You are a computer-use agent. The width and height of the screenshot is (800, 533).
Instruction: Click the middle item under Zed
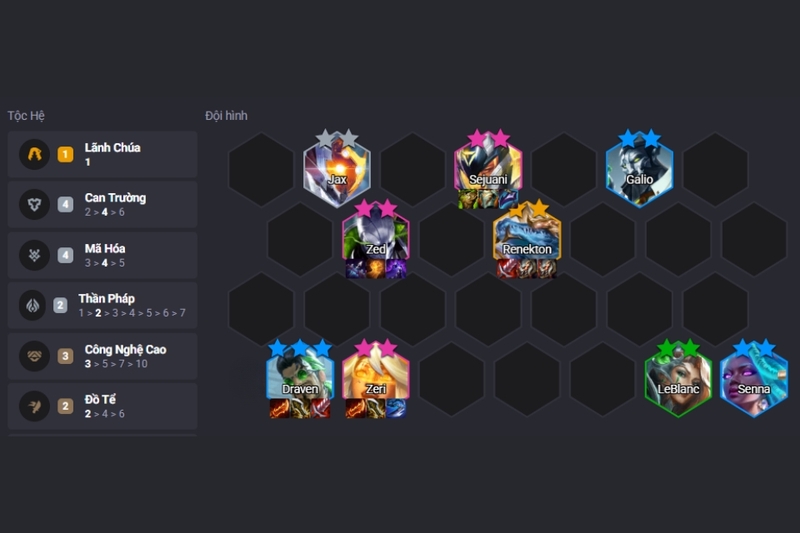[x=376, y=269]
